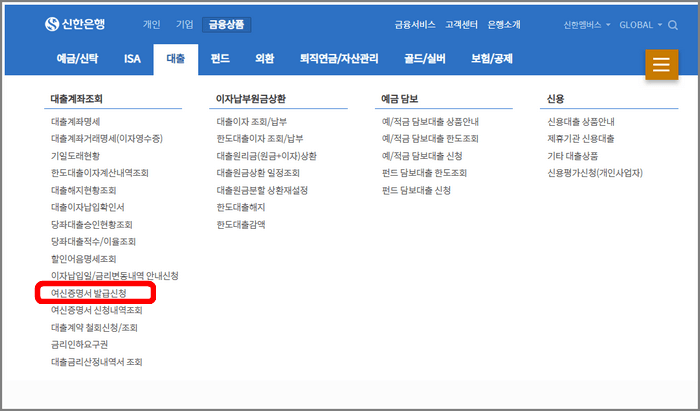
Task: Switch to the 대출 tab
Action: (175, 59)
